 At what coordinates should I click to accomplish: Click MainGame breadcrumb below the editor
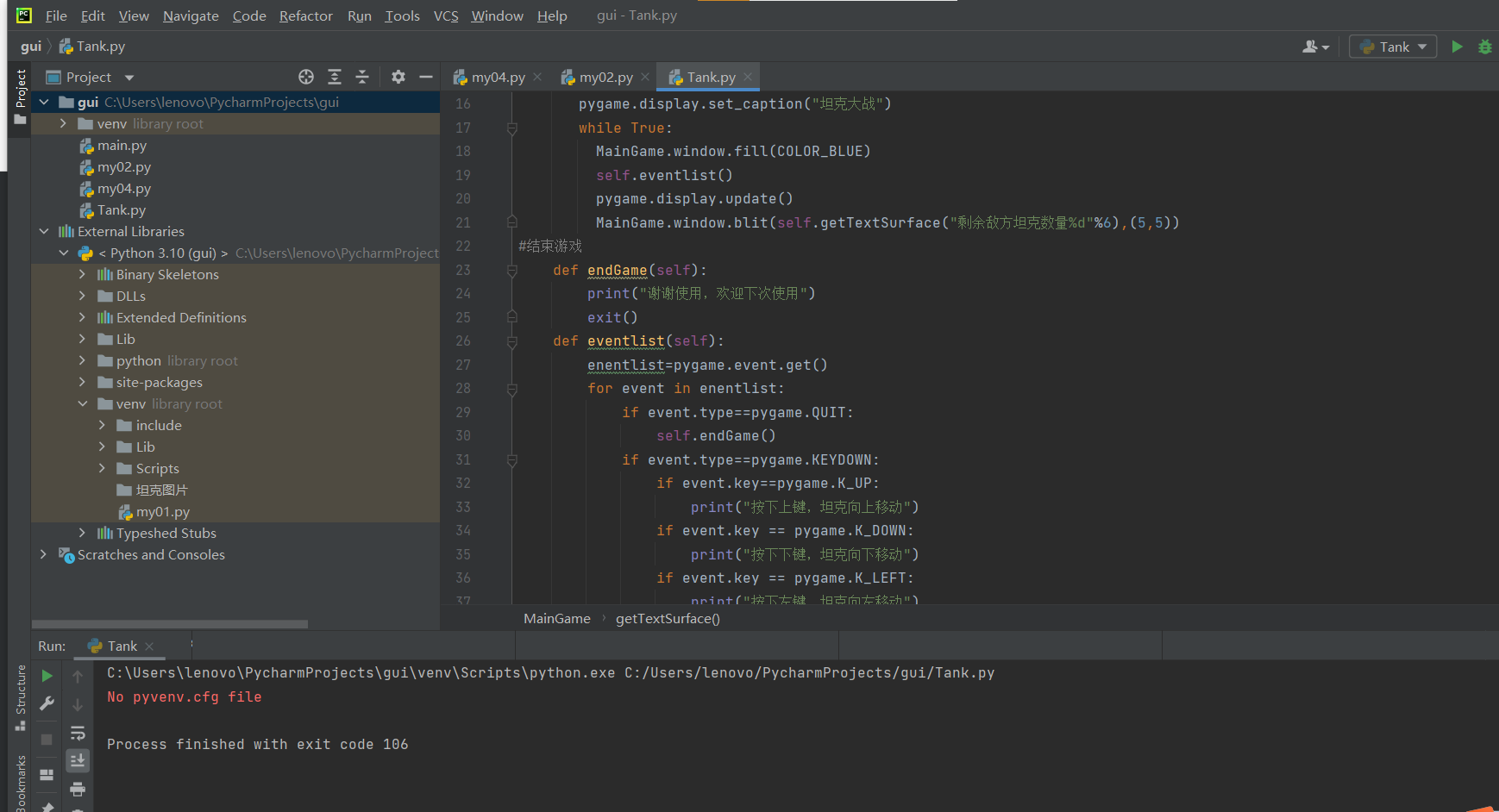[x=557, y=619]
